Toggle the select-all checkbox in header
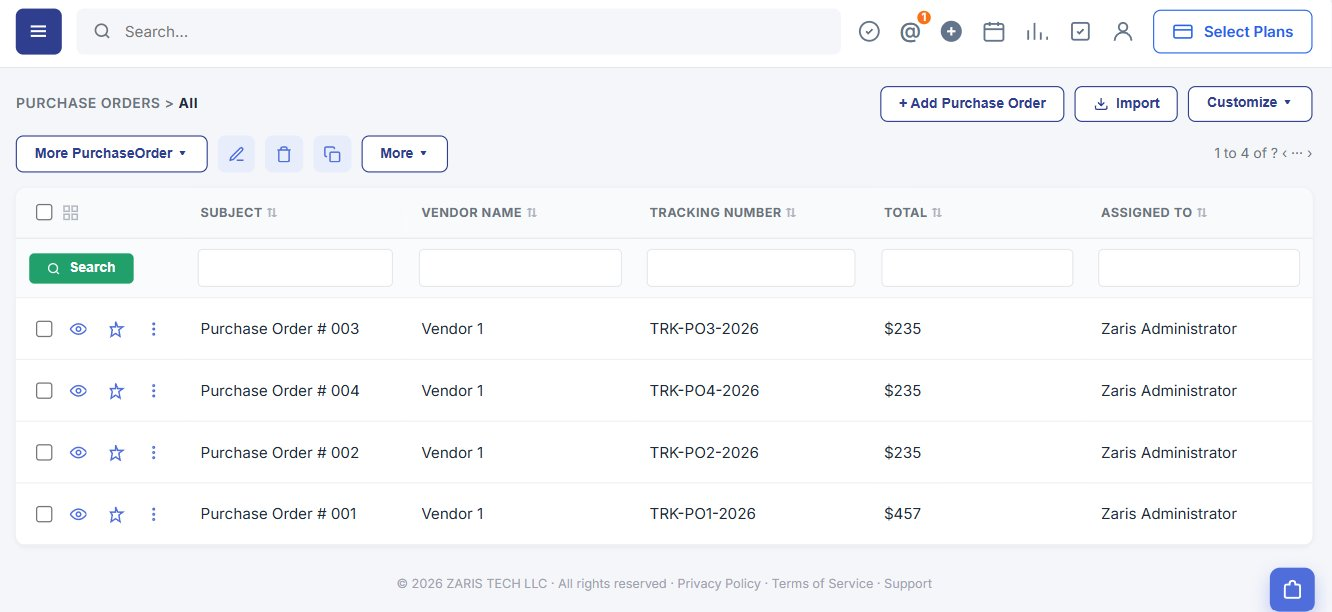This screenshot has height=612, width=1332. [x=44, y=212]
